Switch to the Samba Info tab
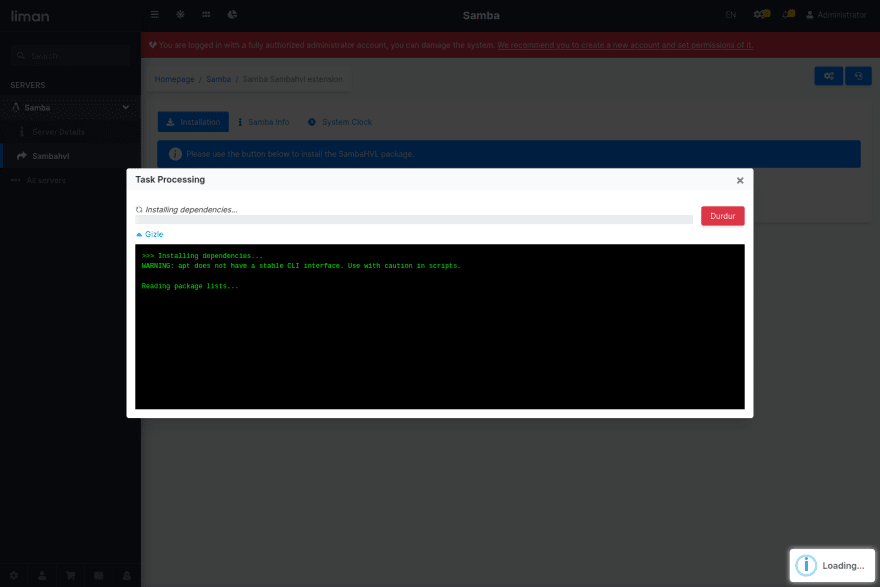The height and width of the screenshot is (587, 880). (263, 122)
